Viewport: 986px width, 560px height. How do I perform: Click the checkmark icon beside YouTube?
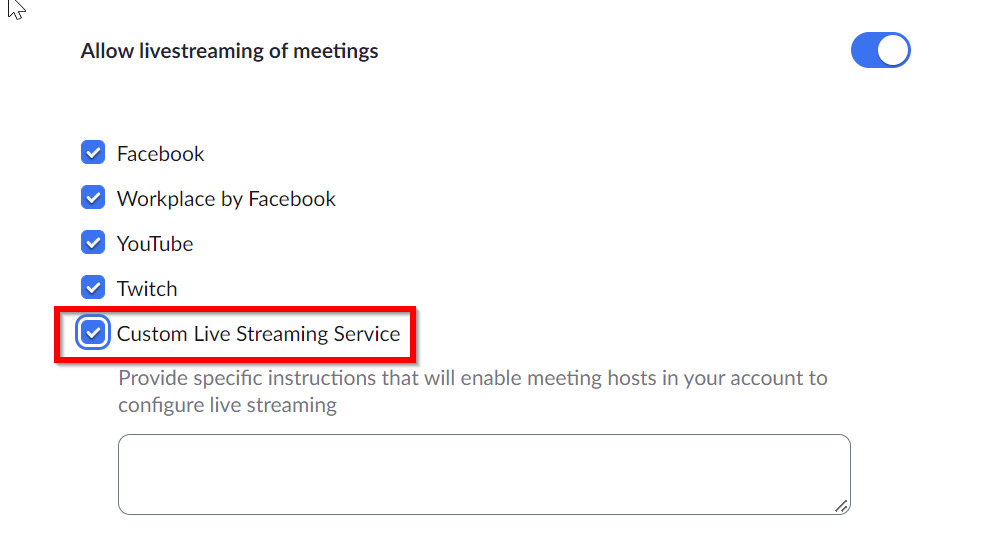(x=93, y=243)
